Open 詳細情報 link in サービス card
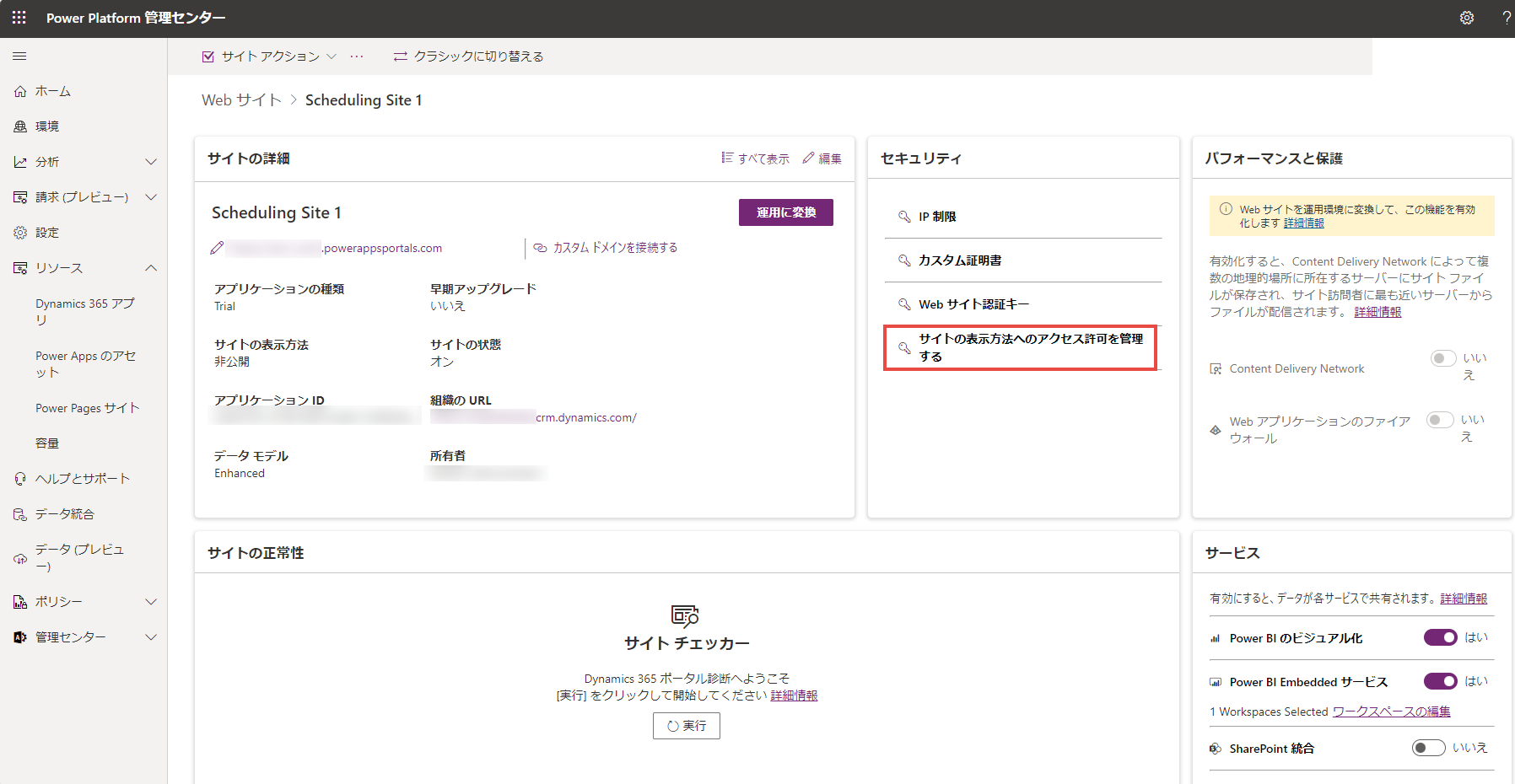Image resolution: width=1515 pixels, height=784 pixels. point(1464,599)
